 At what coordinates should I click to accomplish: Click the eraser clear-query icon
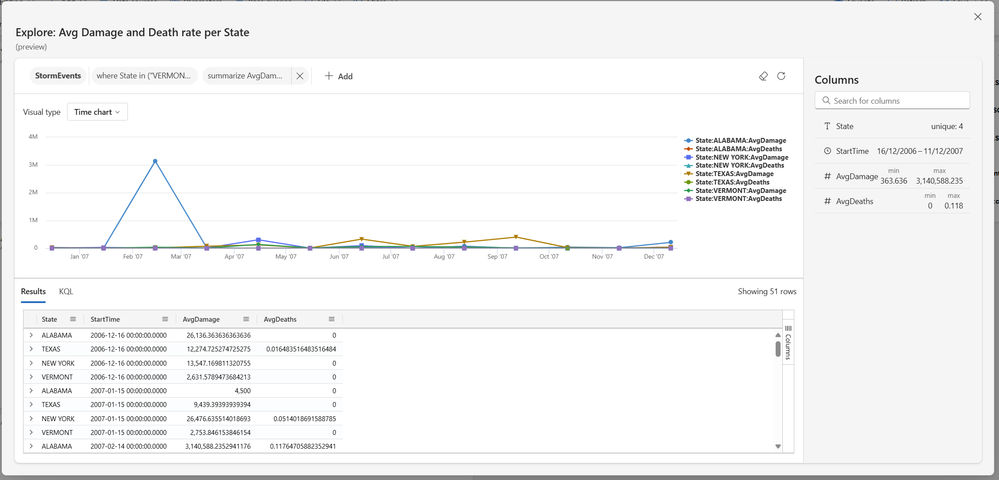[x=763, y=76]
